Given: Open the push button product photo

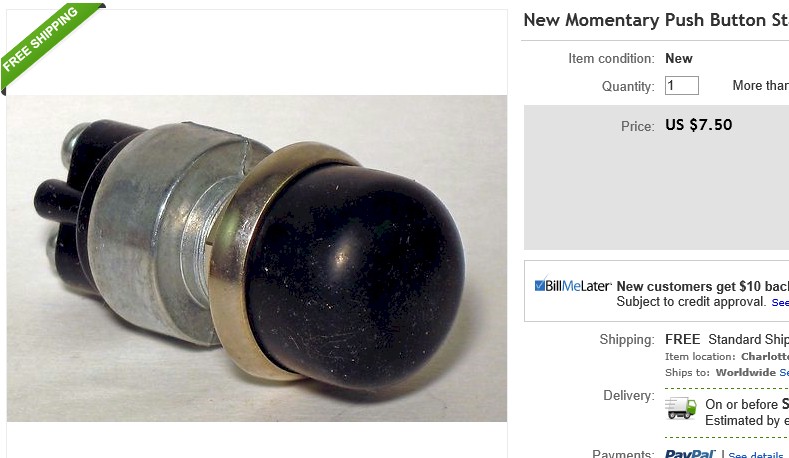Looking at the screenshot, I should [x=257, y=258].
